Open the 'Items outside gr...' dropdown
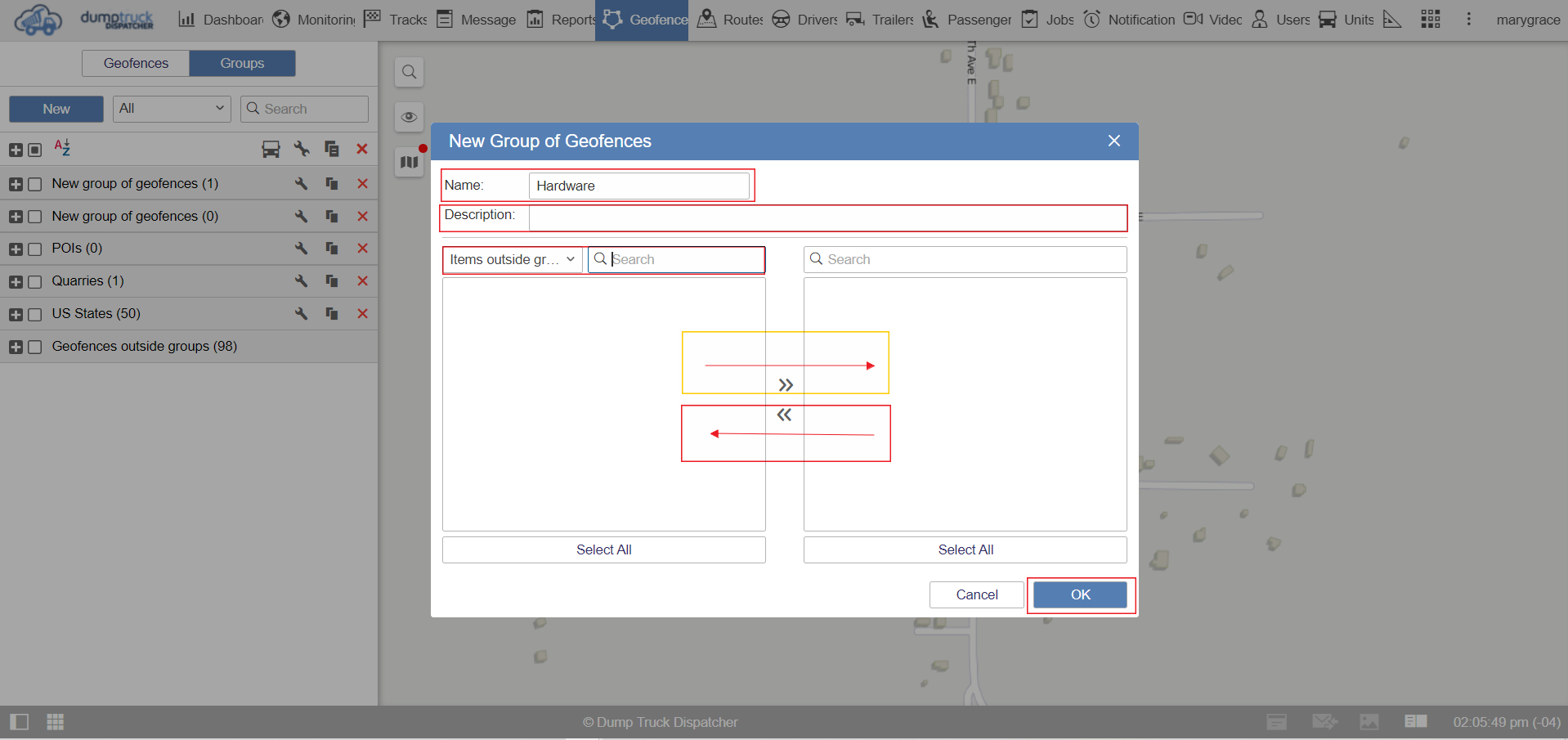1568x740 pixels. tap(512, 259)
